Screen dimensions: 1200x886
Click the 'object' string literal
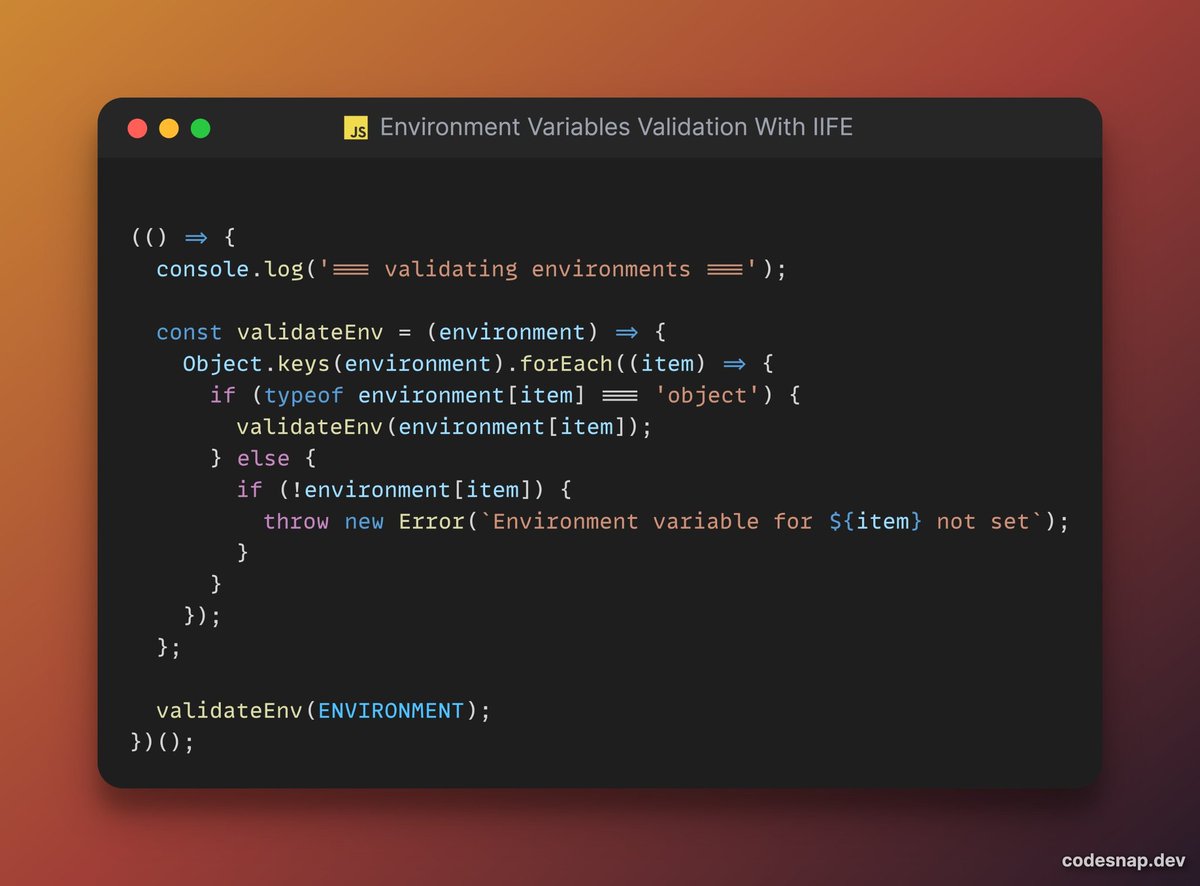(707, 395)
